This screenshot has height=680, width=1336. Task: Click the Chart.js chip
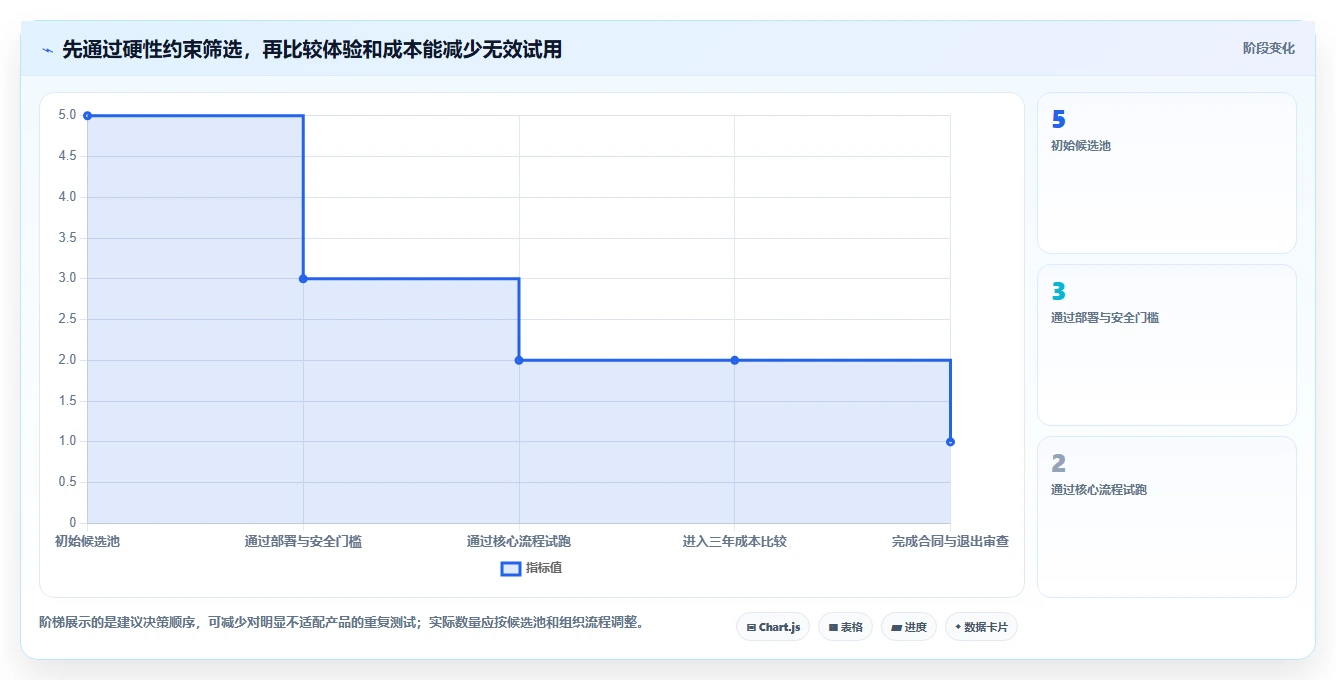[773, 627]
